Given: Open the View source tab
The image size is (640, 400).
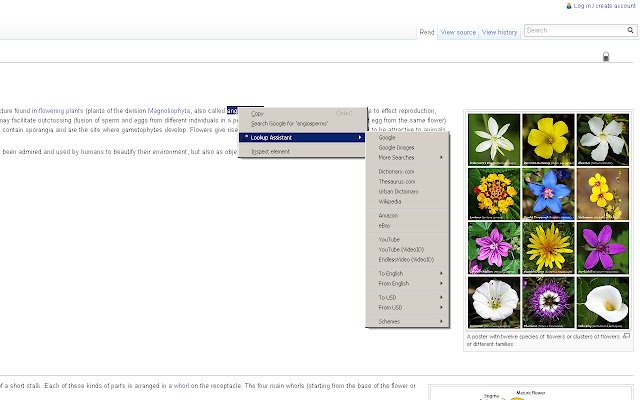Looking at the screenshot, I should [x=458, y=32].
